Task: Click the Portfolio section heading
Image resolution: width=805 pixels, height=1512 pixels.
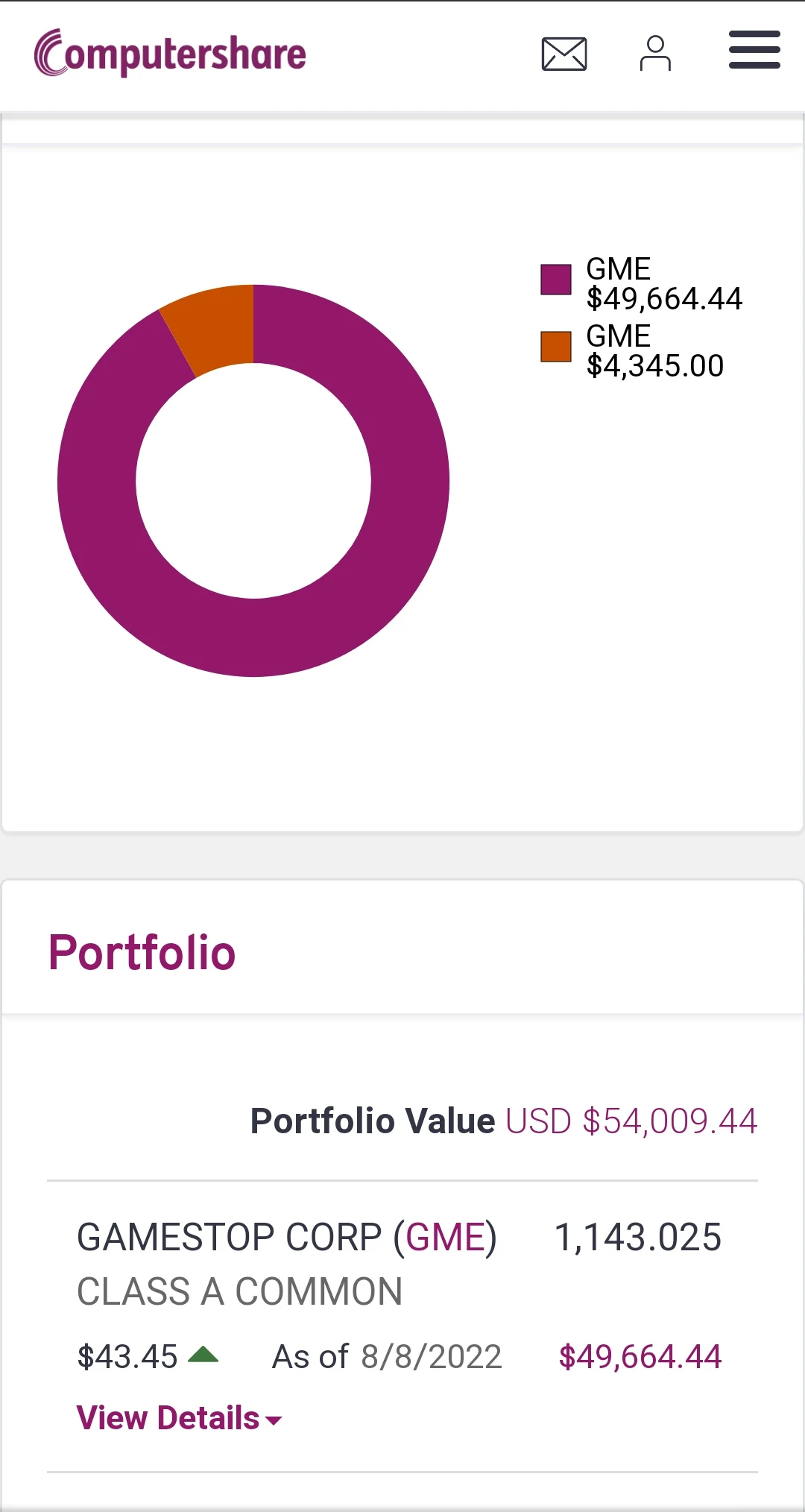Action: pos(142,953)
